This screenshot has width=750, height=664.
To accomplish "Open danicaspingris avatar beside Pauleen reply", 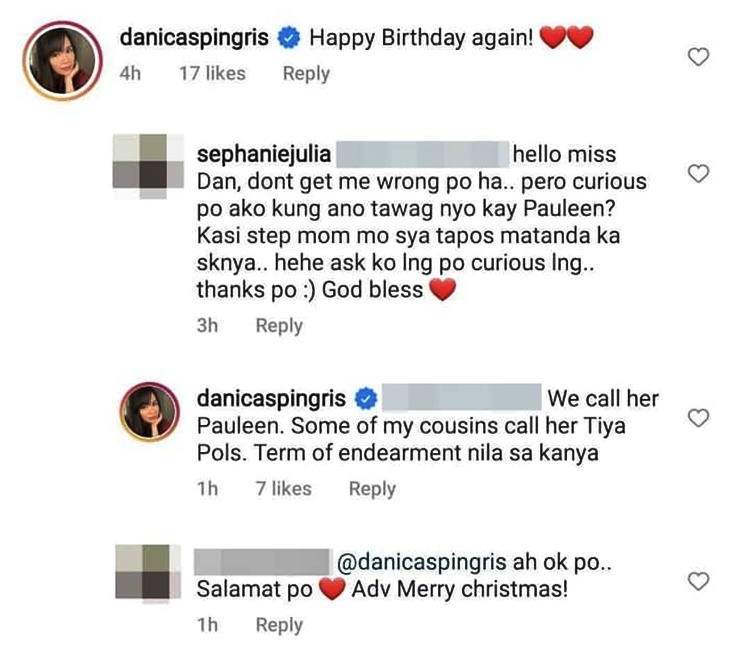I will (150, 412).
